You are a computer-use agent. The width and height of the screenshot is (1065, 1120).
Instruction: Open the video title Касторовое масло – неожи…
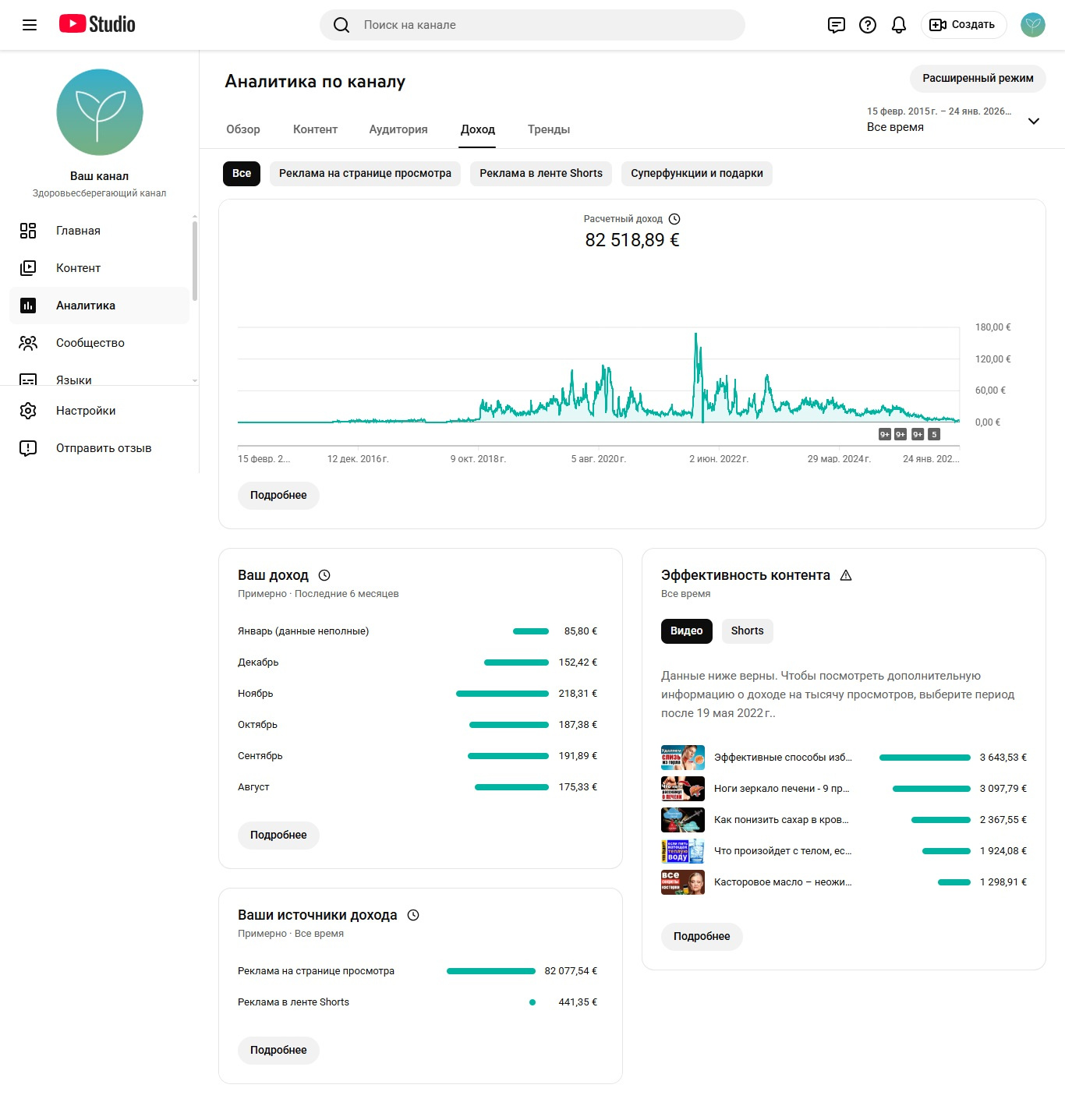(783, 882)
